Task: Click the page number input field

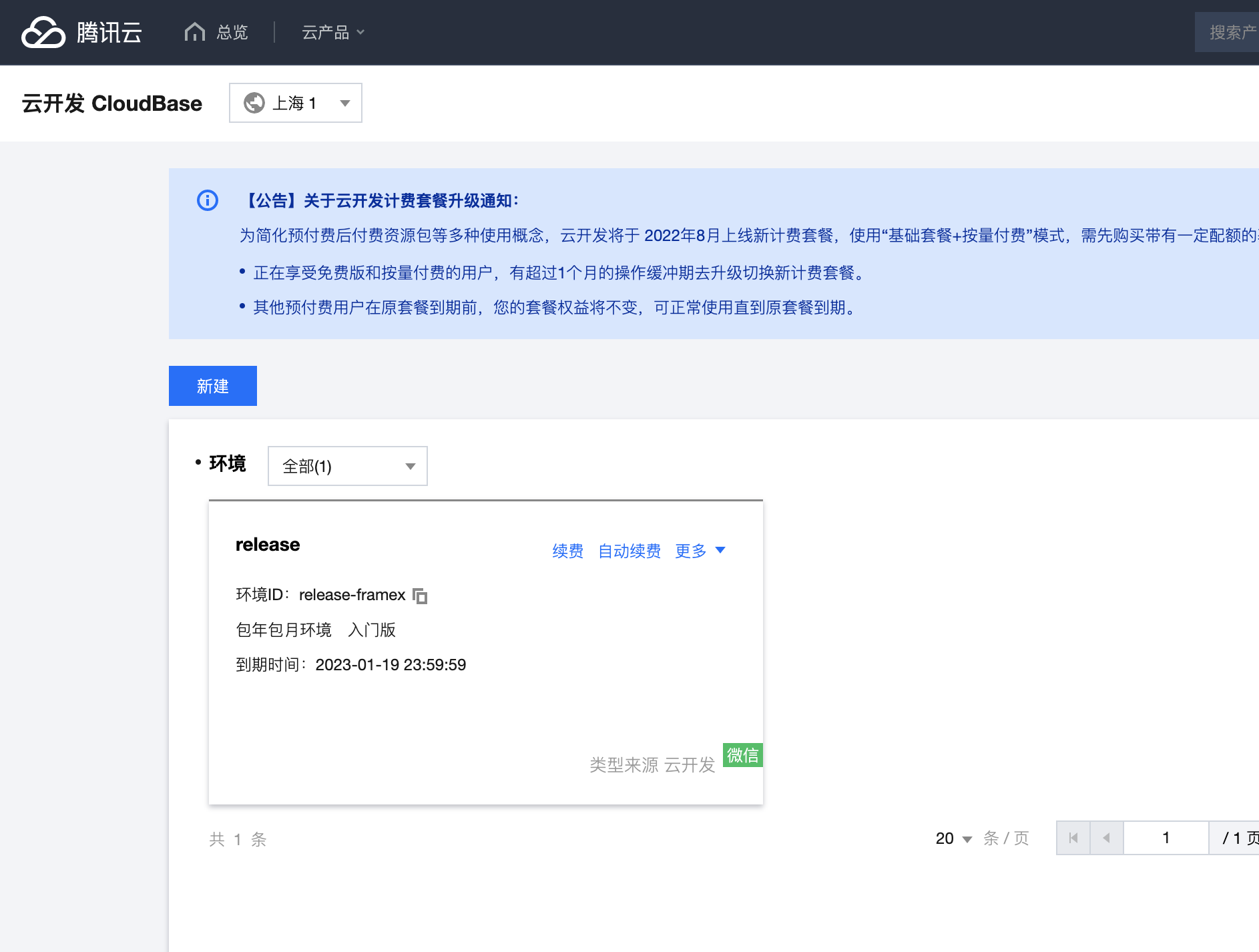Action: (1166, 838)
